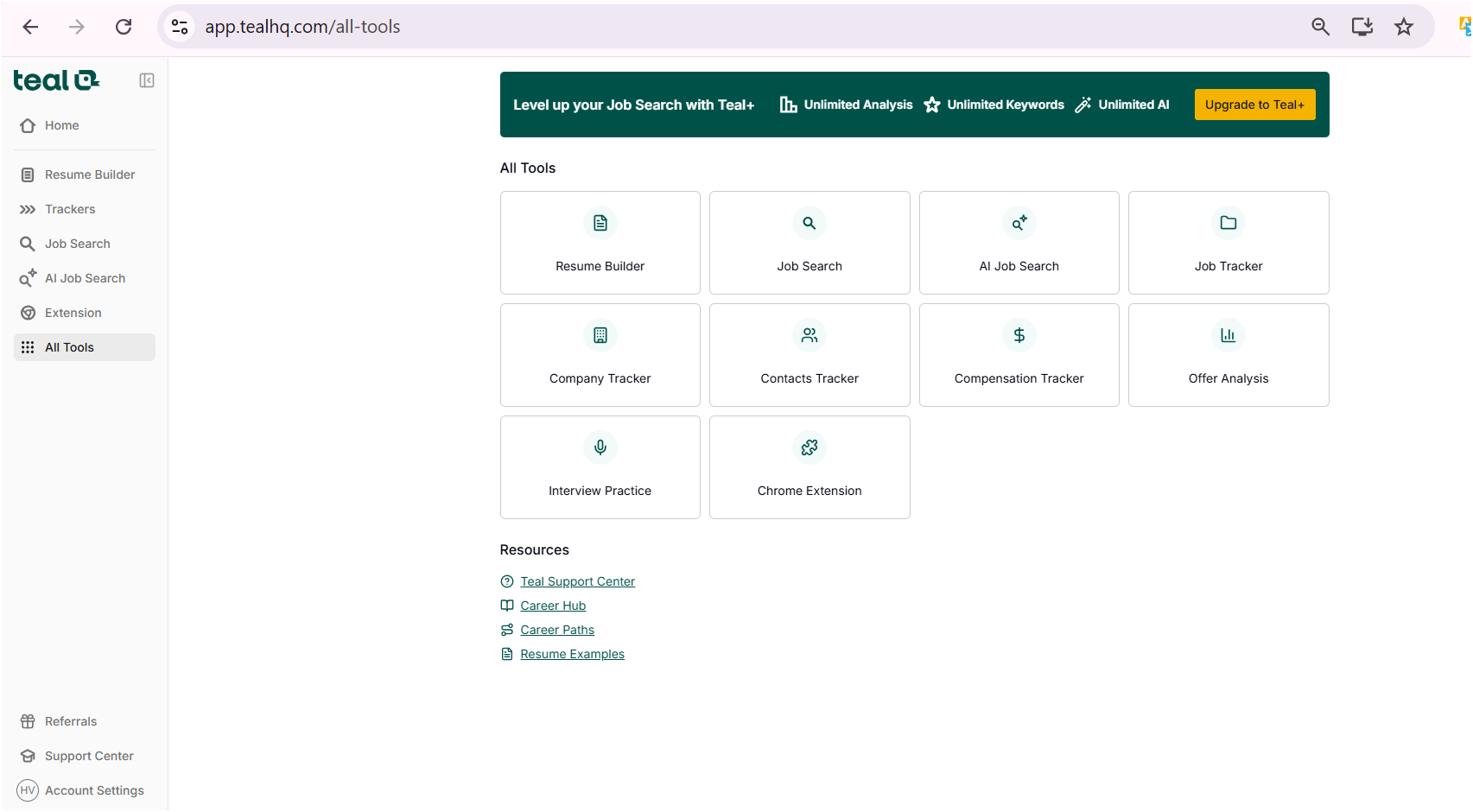The image size is (1473, 812).
Task: Click the Support Center graduation cap icon
Action: click(28, 756)
